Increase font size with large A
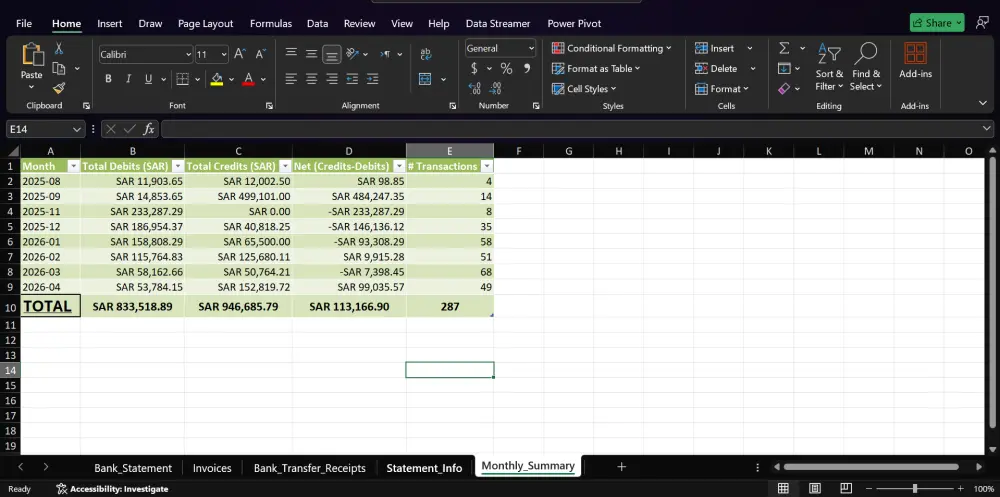 [240, 54]
